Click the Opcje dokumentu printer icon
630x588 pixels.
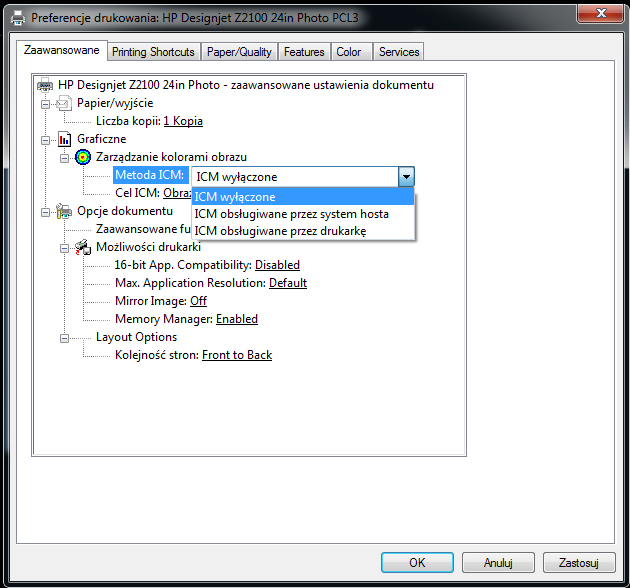click(64, 211)
